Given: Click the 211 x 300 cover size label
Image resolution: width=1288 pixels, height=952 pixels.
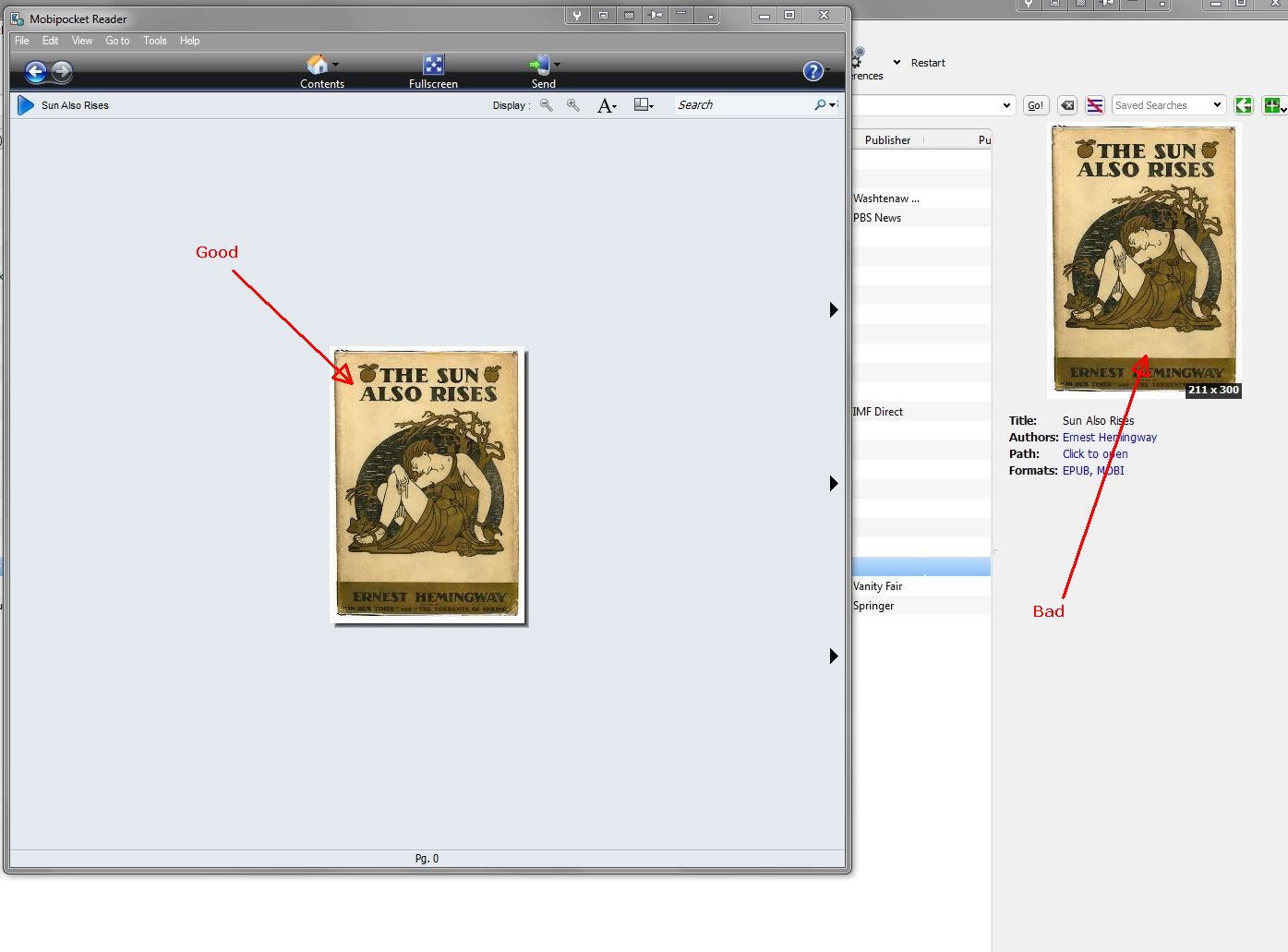Looking at the screenshot, I should tap(1213, 390).
